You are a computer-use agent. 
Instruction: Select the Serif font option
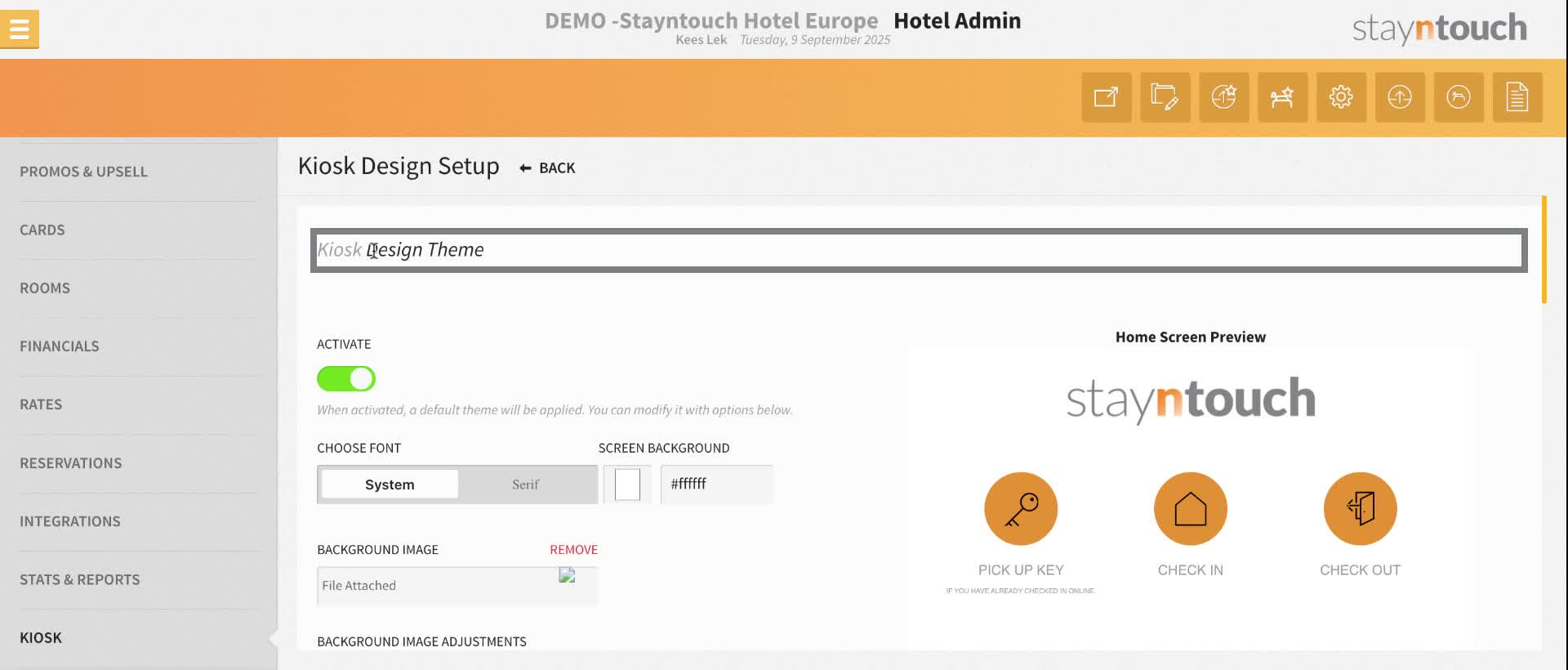526,485
